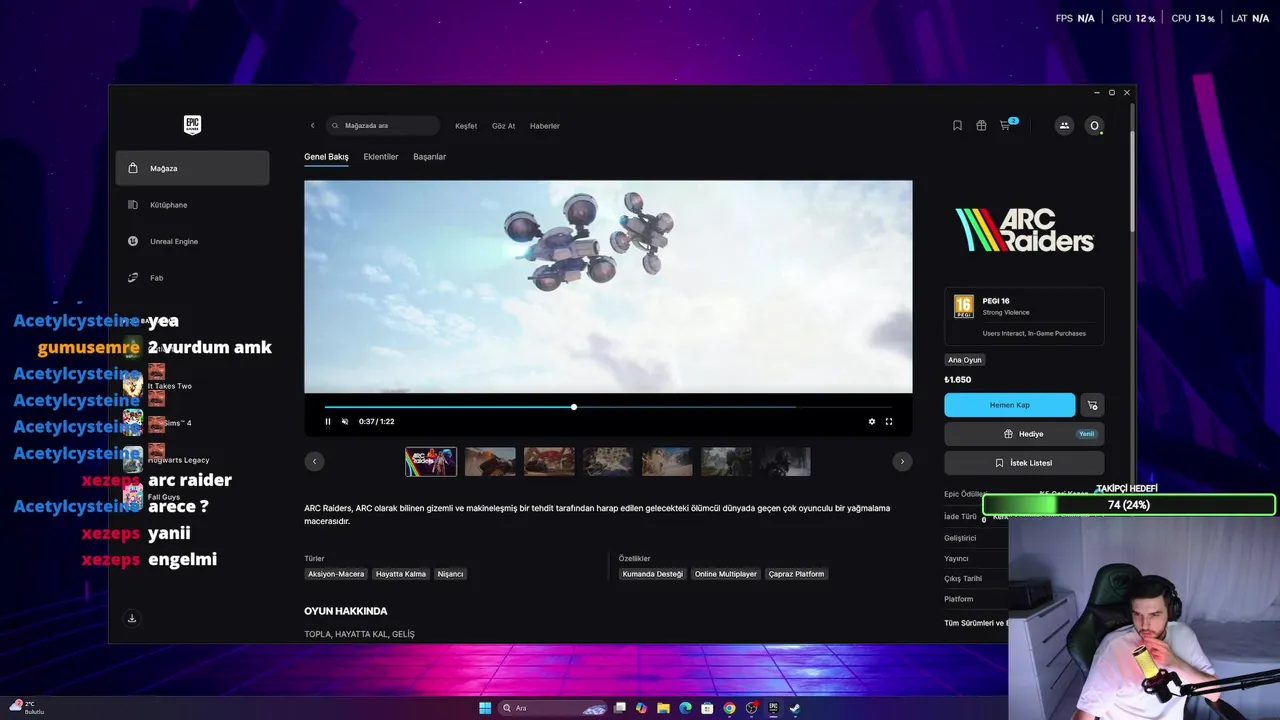
Task: Select the fourth media thumbnail
Action: coord(608,461)
